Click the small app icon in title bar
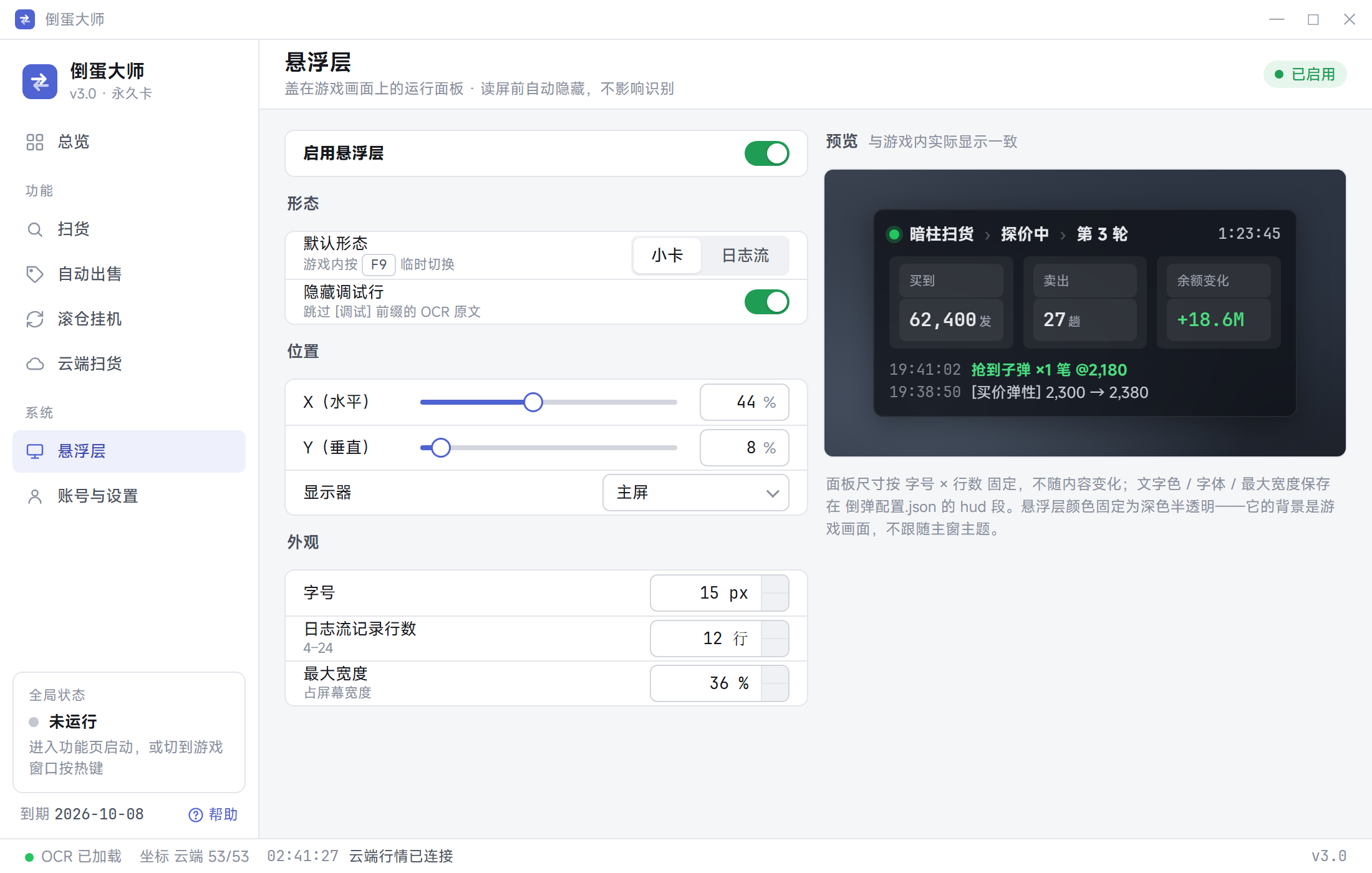 click(25, 19)
